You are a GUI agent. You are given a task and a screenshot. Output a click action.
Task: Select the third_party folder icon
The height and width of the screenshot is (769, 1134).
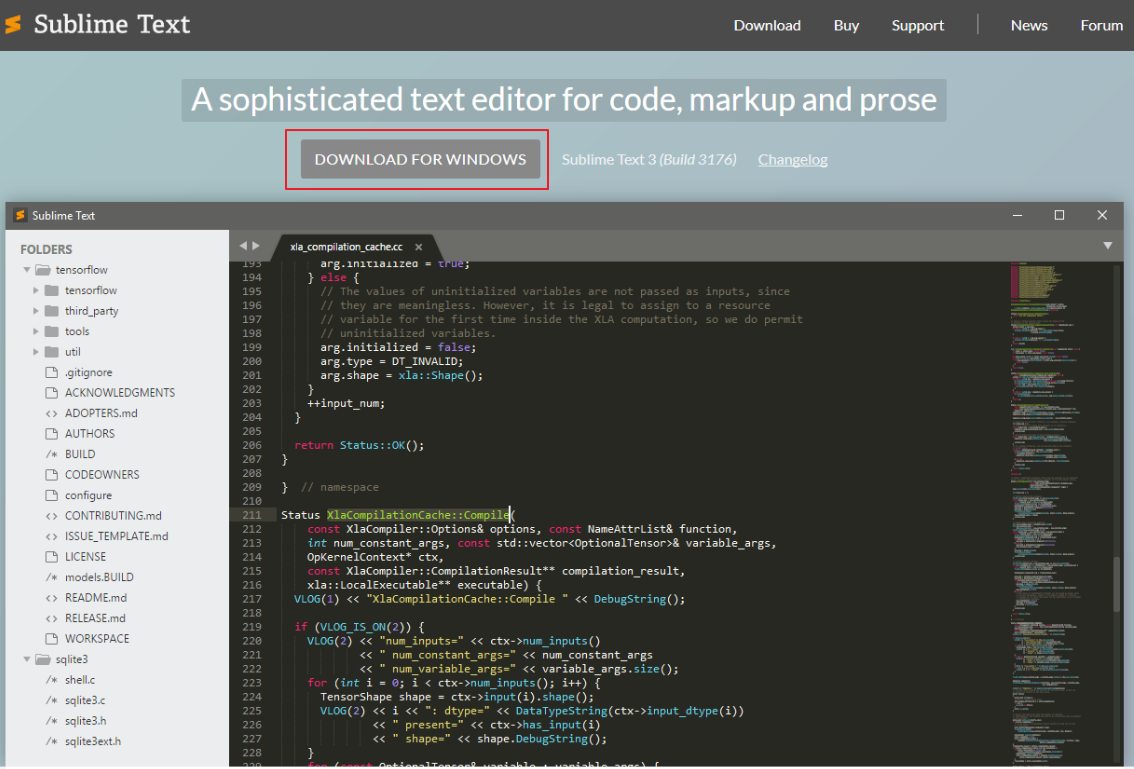51,311
